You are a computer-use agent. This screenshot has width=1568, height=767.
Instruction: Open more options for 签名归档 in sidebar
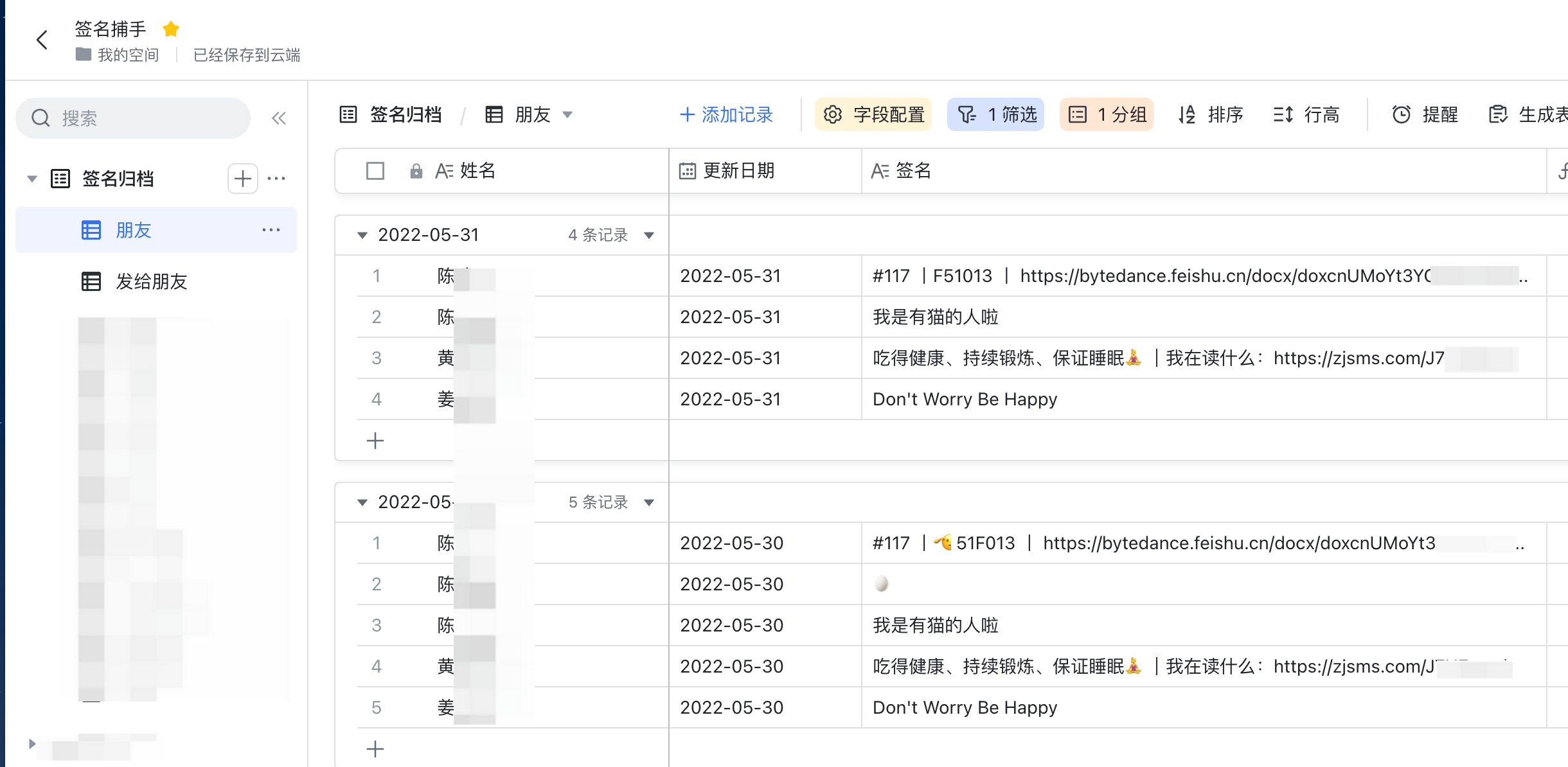(276, 179)
